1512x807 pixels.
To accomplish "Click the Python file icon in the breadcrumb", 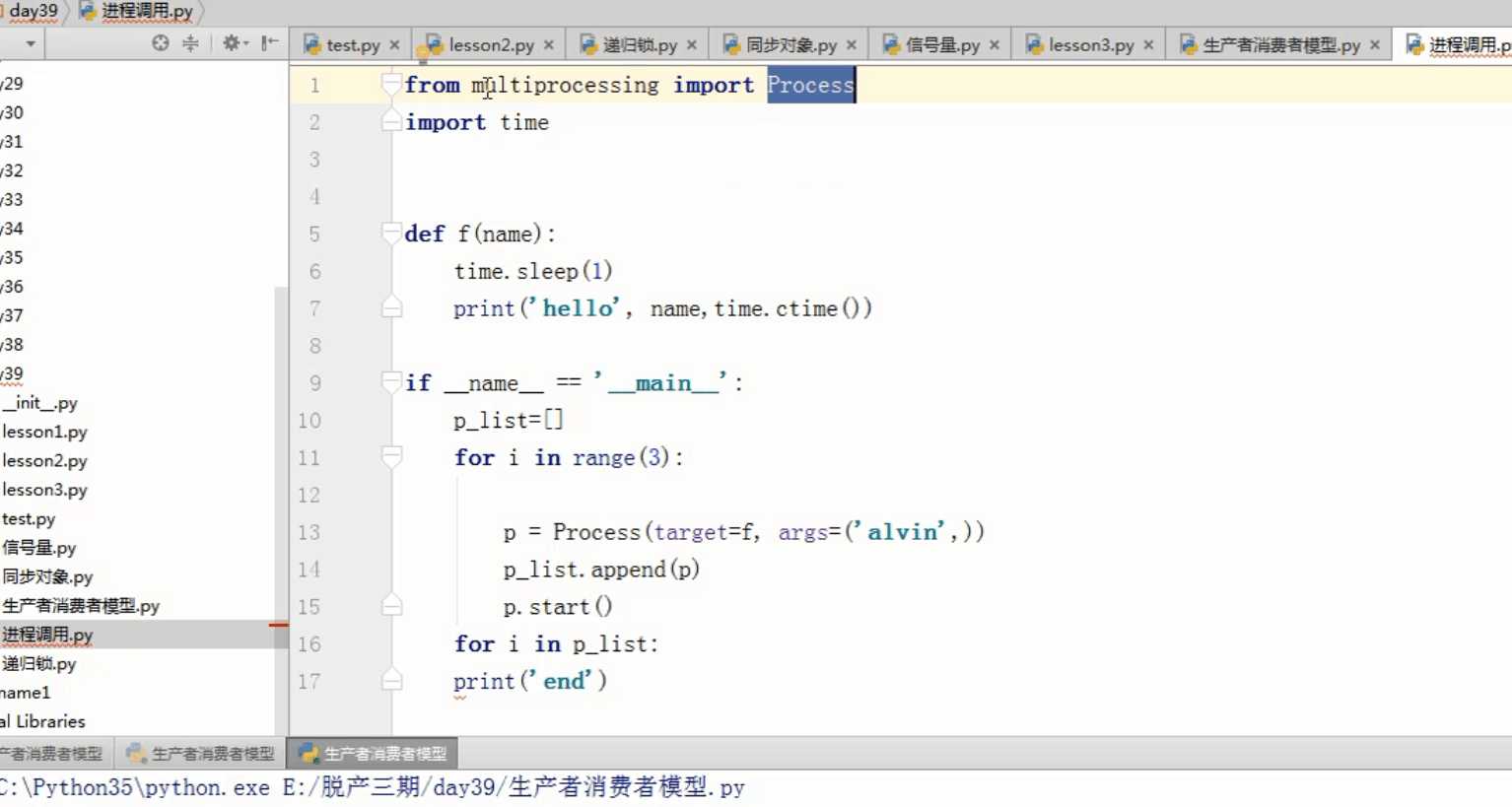I will click(x=88, y=11).
